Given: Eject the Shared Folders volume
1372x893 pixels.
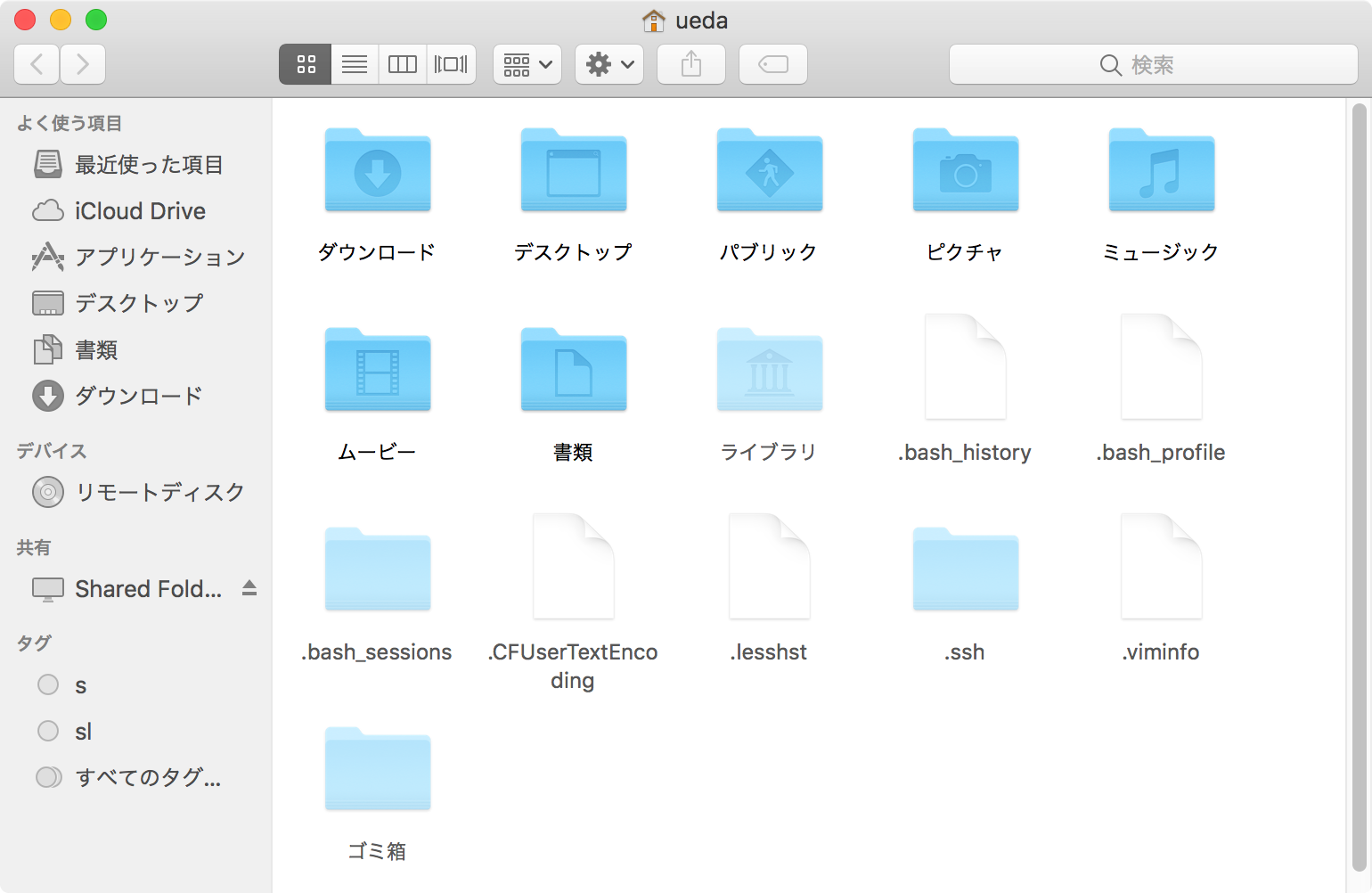Looking at the screenshot, I should pos(249,588).
